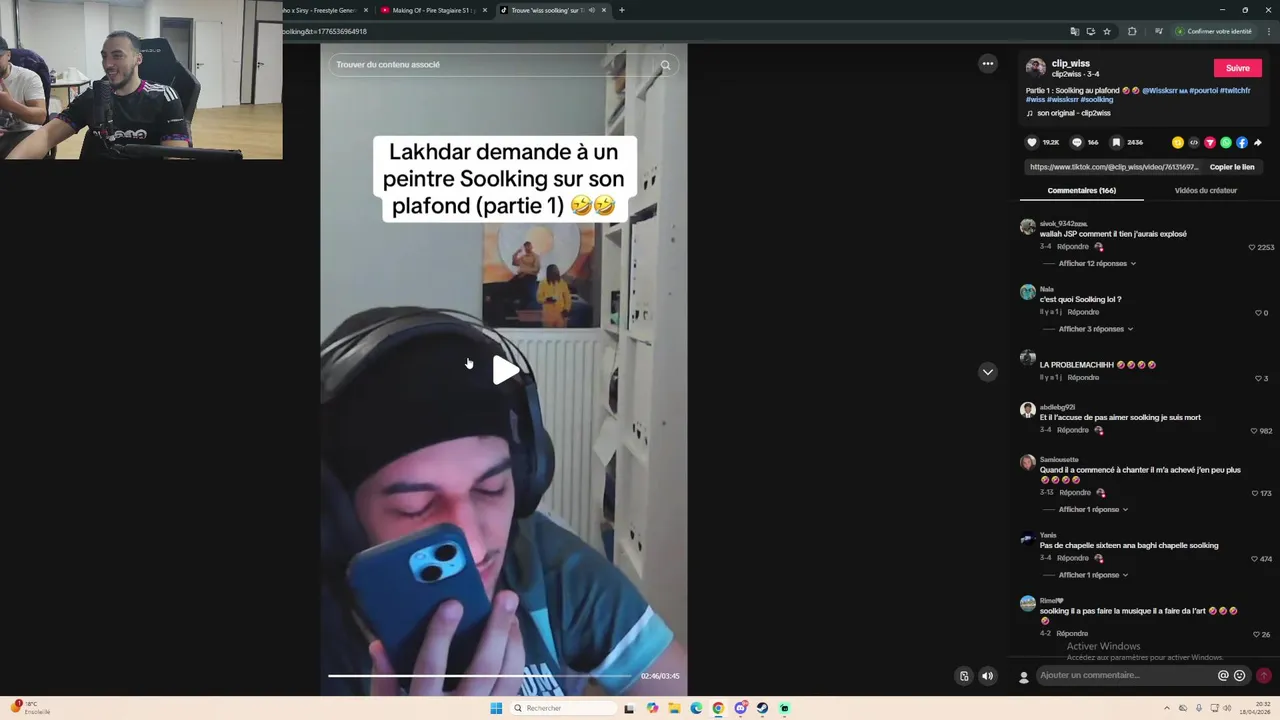Open the emoji picker in comment box
Viewport: 1280px width, 720px height.
pos(1240,675)
